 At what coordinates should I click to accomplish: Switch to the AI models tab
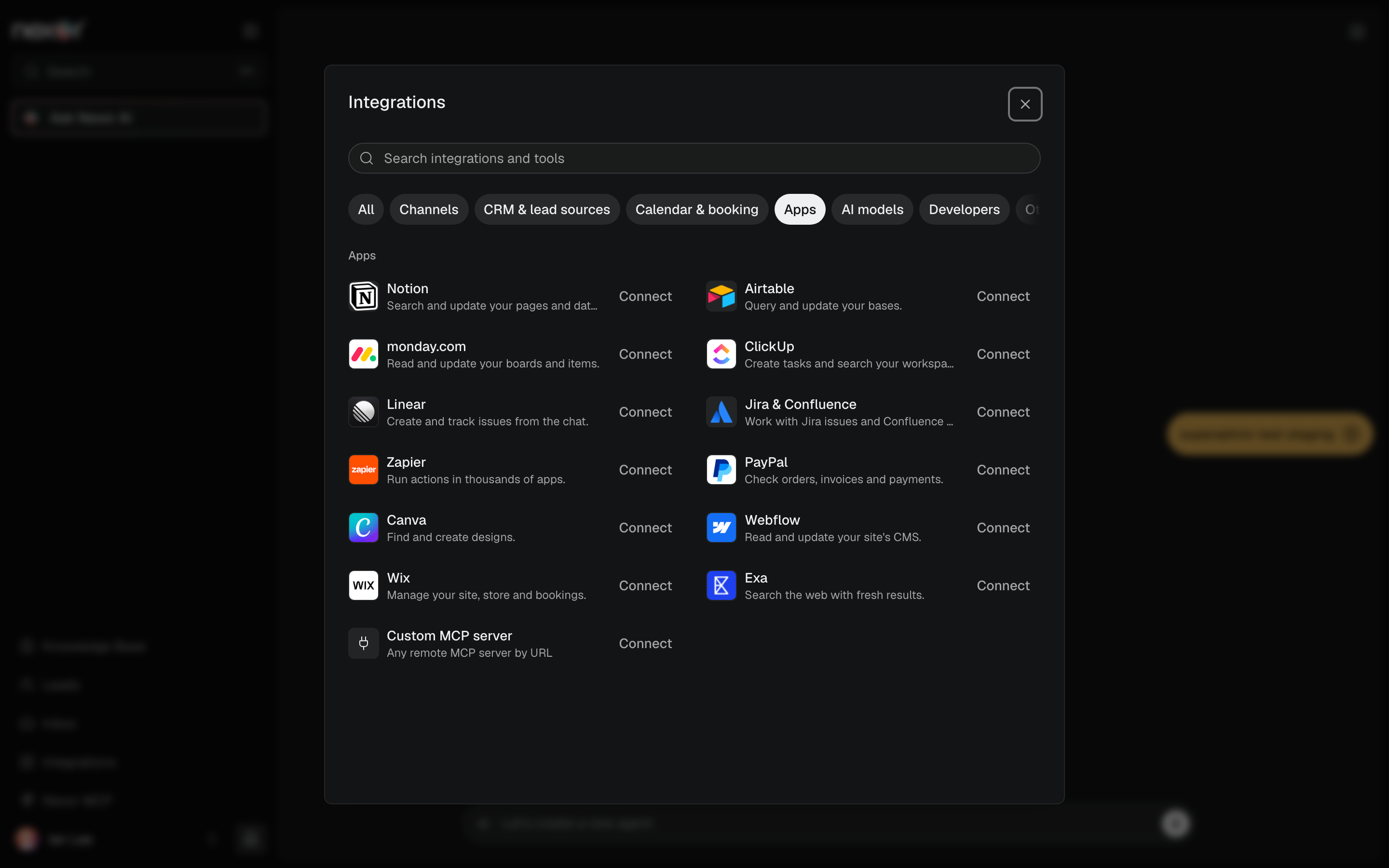tap(872, 210)
